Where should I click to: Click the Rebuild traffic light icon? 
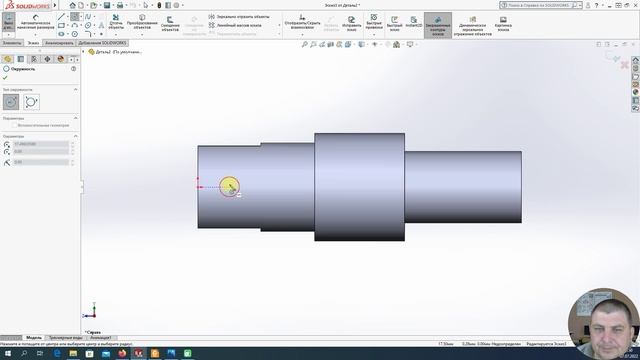(x=159, y=5)
